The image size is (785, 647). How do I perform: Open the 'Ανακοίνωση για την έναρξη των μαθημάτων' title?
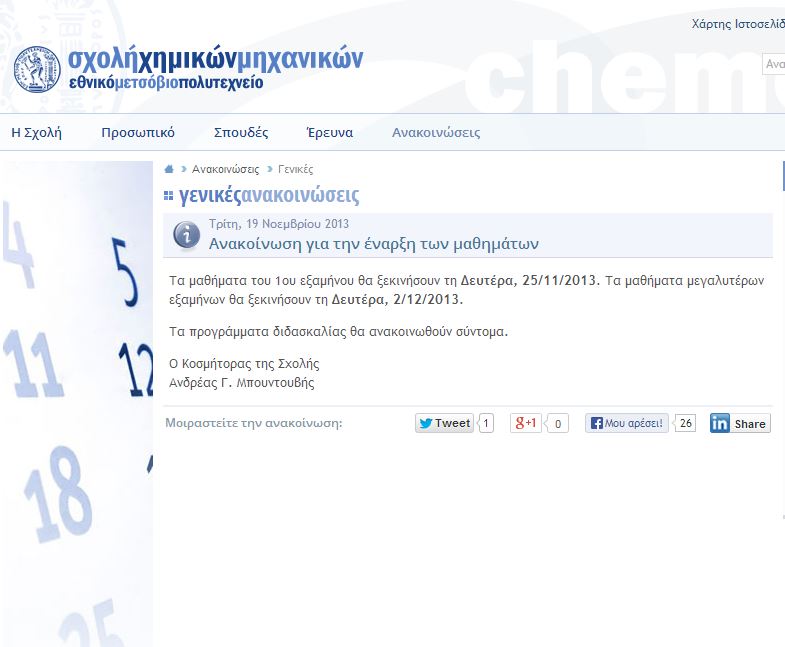(373, 243)
